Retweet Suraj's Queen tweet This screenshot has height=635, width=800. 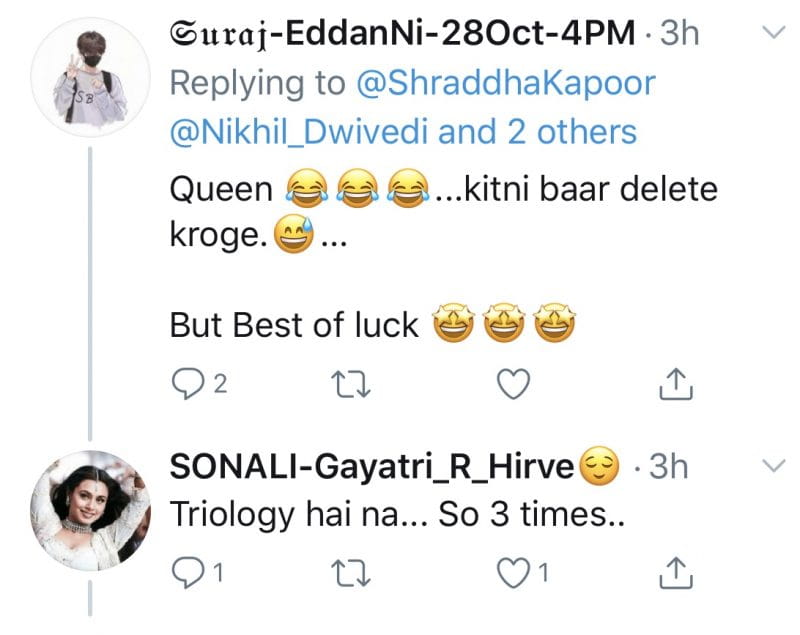[351, 384]
